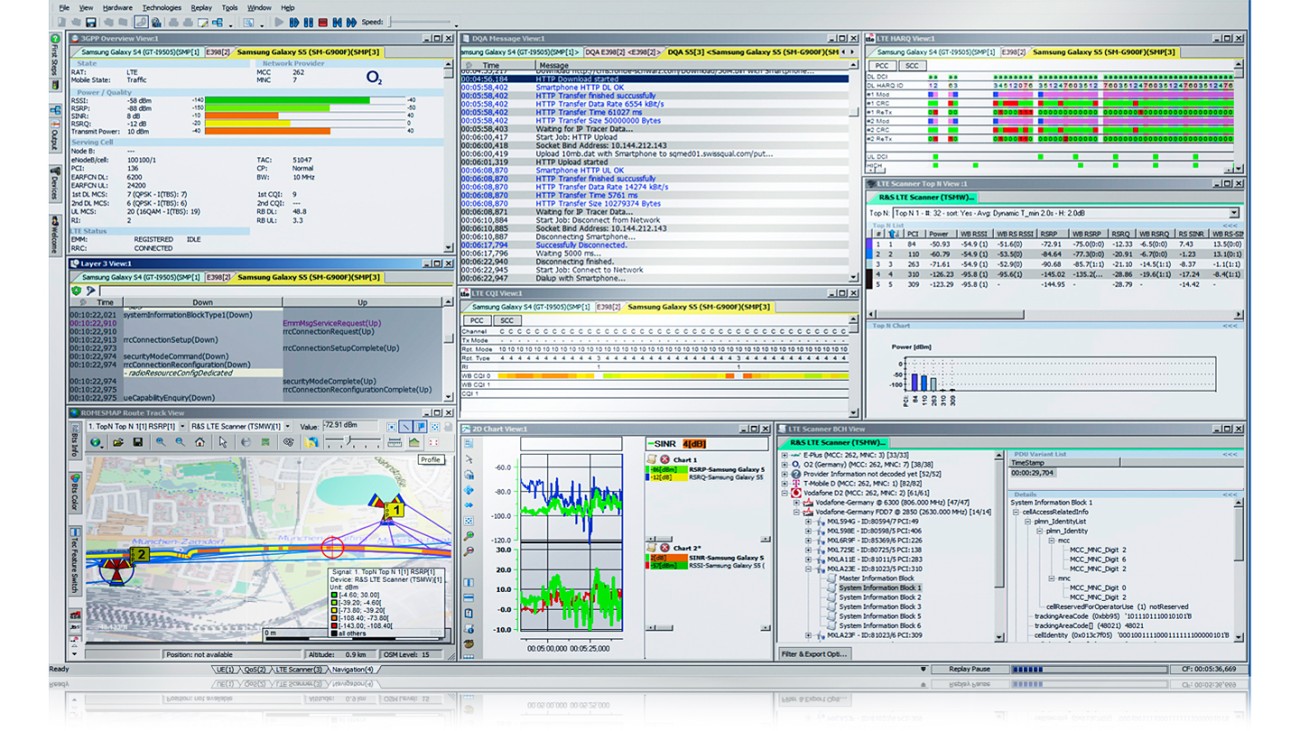
Task: Select the fast-forward replay control icon
Action: tap(351, 22)
